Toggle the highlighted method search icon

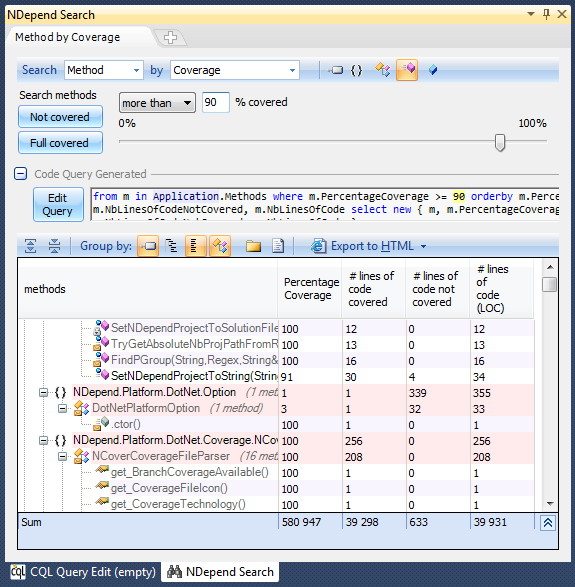pyautogui.click(x=407, y=70)
